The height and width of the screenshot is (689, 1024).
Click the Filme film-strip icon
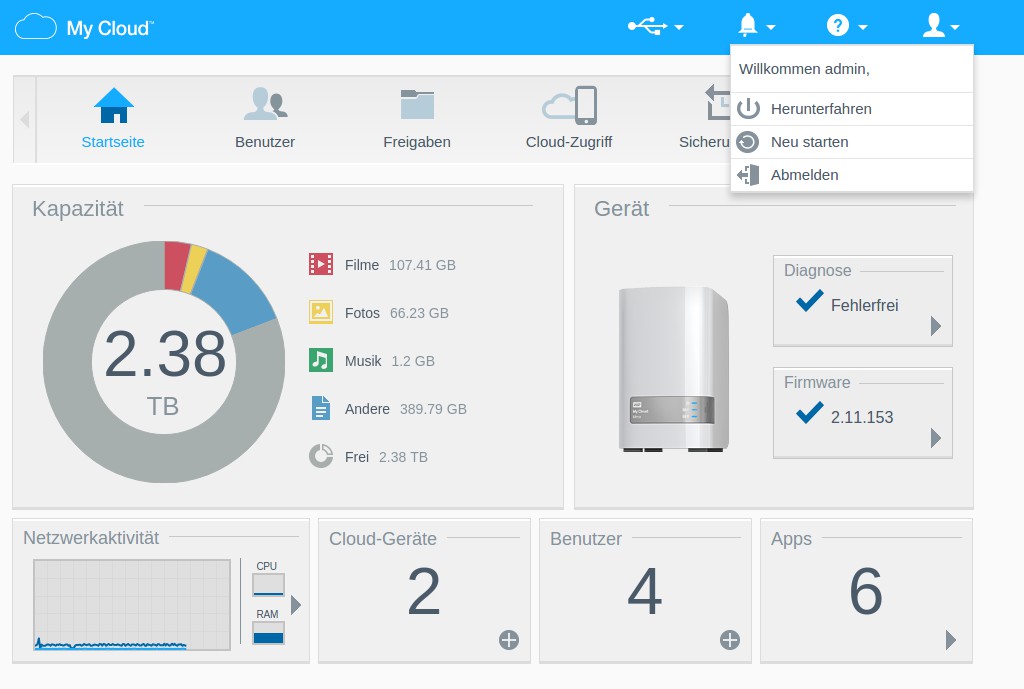click(x=321, y=264)
